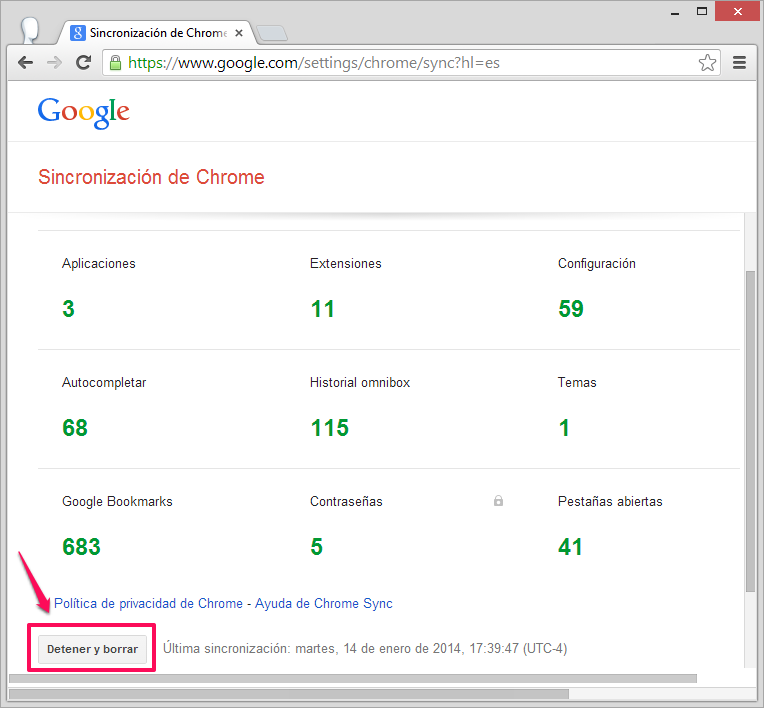
Task: Click the Aplicaciones label
Action: [x=98, y=264]
